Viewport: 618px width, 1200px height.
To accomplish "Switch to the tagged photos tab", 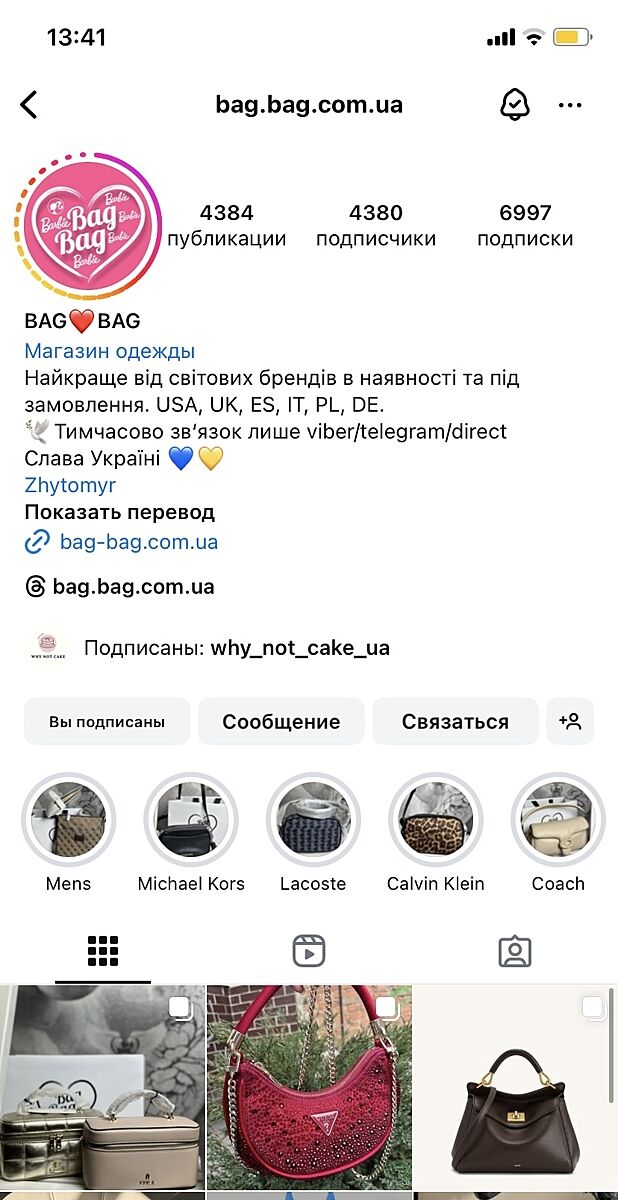I will pyautogui.click(x=515, y=951).
